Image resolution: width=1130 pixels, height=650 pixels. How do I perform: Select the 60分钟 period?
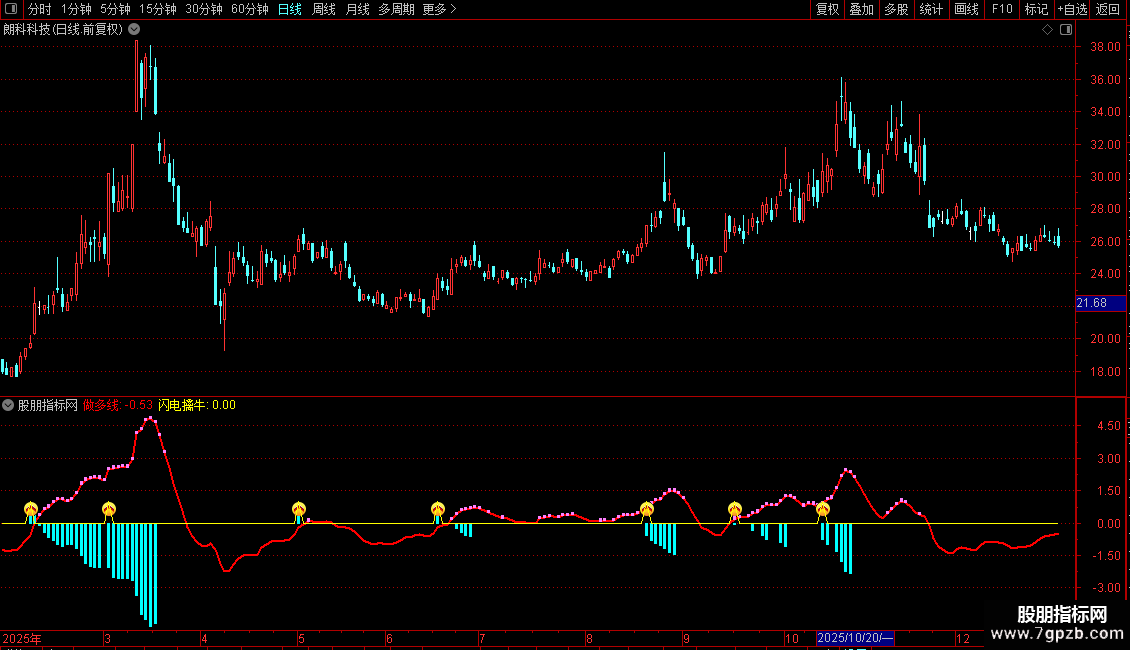(x=250, y=9)
